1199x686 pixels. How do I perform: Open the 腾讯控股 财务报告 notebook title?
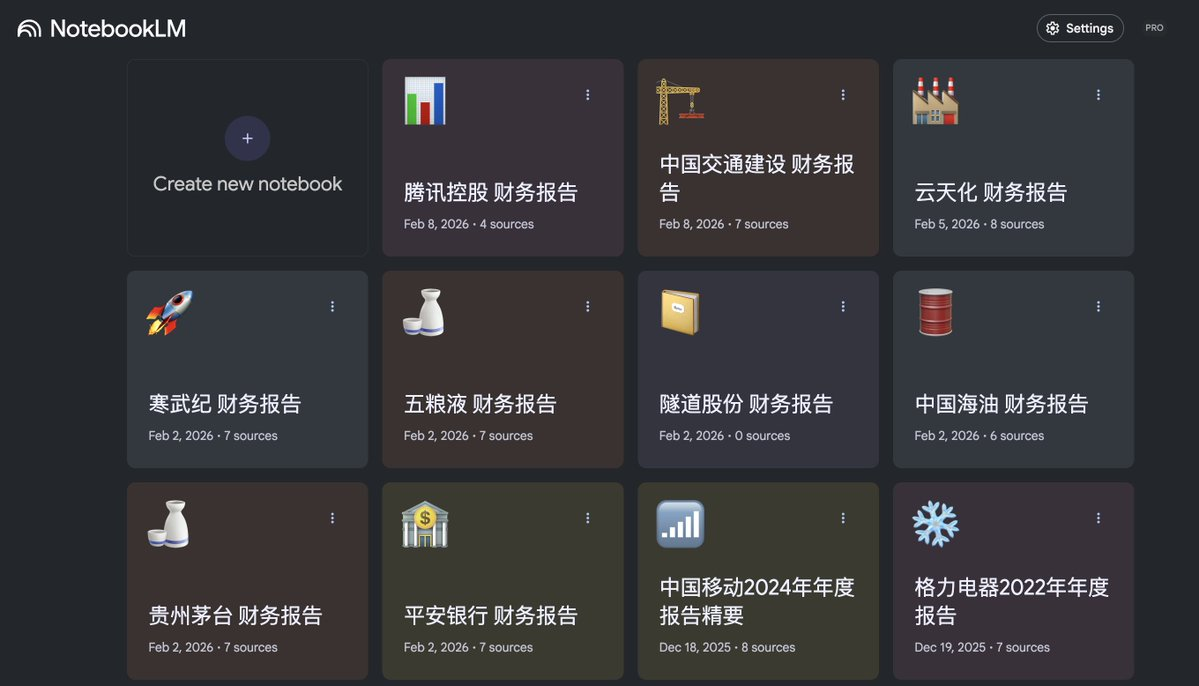tap(490, 192)
